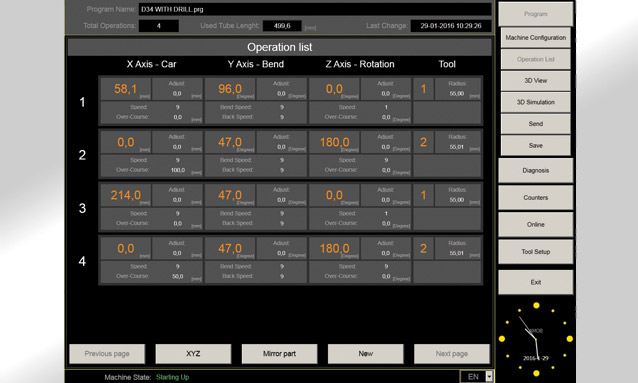Open the Counters section

point(535,197)
